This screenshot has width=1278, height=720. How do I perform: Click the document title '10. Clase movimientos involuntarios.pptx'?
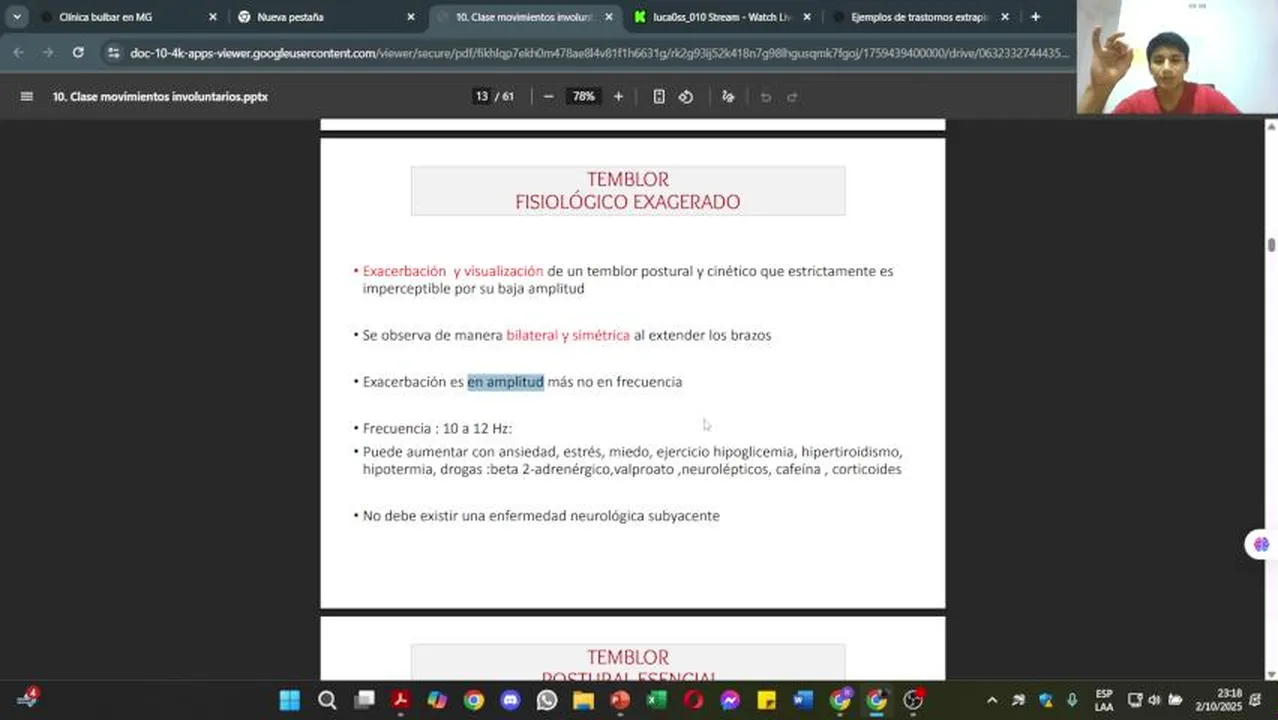pyautogui.click(x=160, y=97)
